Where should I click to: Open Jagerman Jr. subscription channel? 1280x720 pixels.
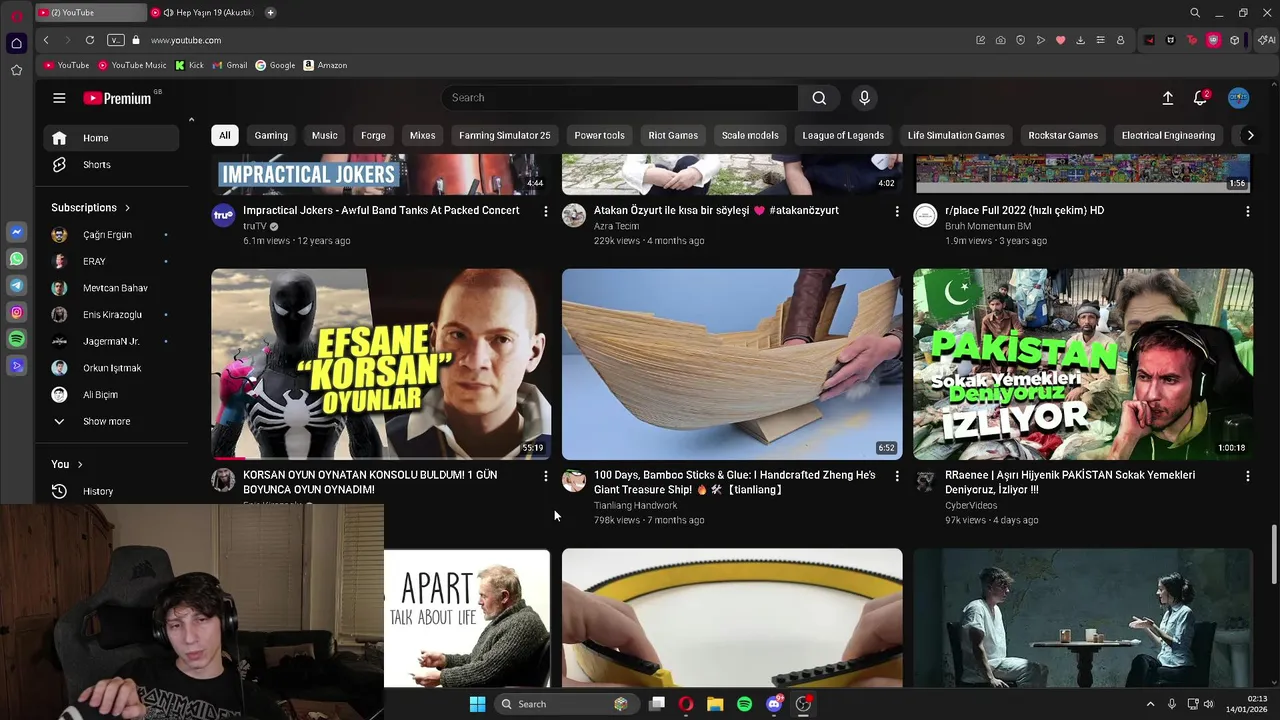tap(111, 341)
